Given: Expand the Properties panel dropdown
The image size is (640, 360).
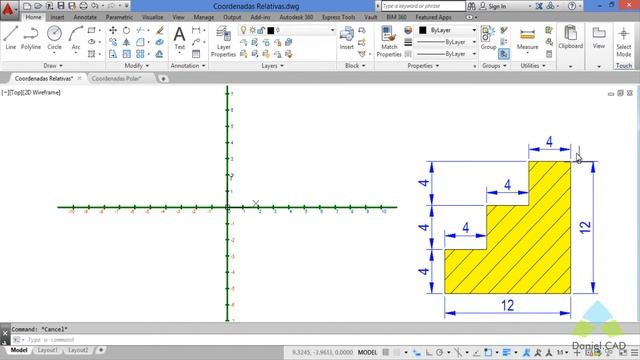Looking at the screenshot, I should (423, 66).
